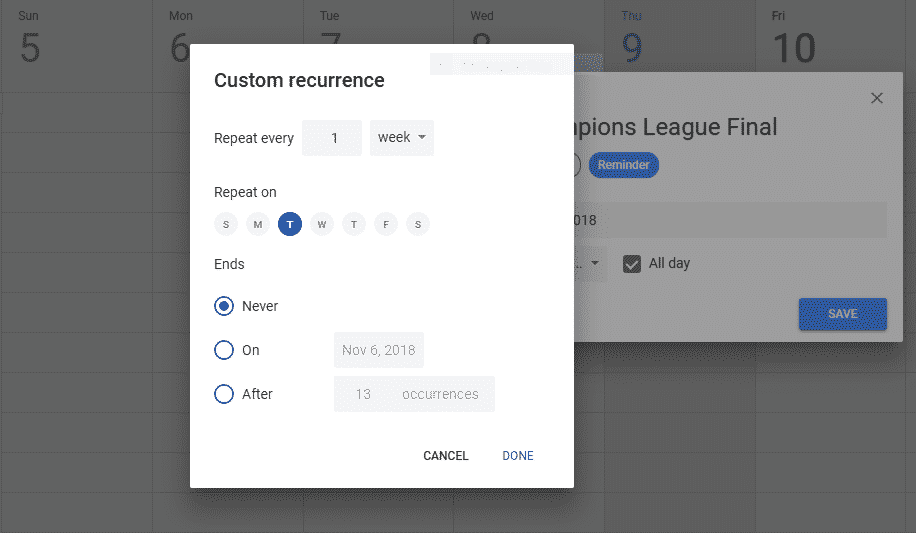Open the week frequency dropdown
The height and width of the screenshot is (533, 916).
tap(402, 138)
